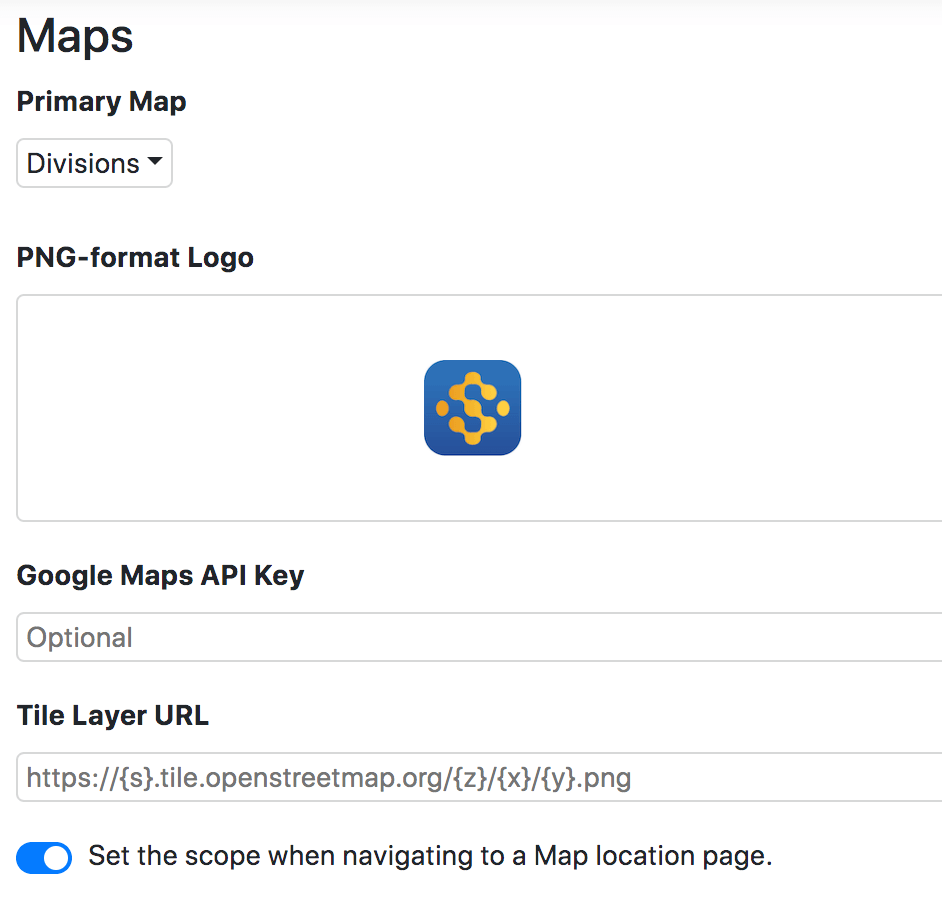Click the Google Maps API Key heading

pyautogui.click(x=160, y=575)
